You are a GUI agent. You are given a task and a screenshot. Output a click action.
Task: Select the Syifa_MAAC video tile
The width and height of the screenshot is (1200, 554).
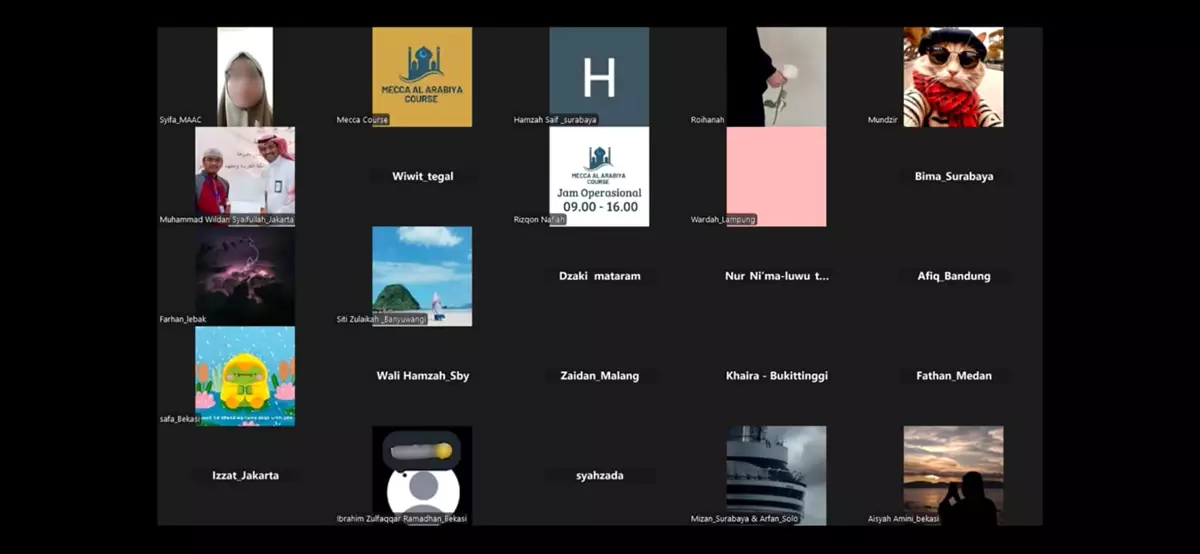[x=245, y=76]
